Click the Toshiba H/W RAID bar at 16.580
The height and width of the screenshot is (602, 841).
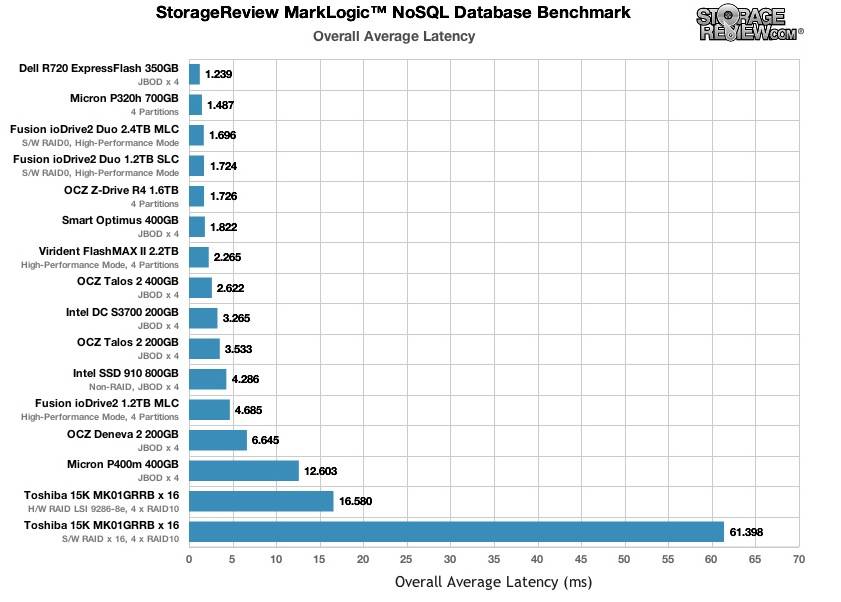(x=261, y=501)
